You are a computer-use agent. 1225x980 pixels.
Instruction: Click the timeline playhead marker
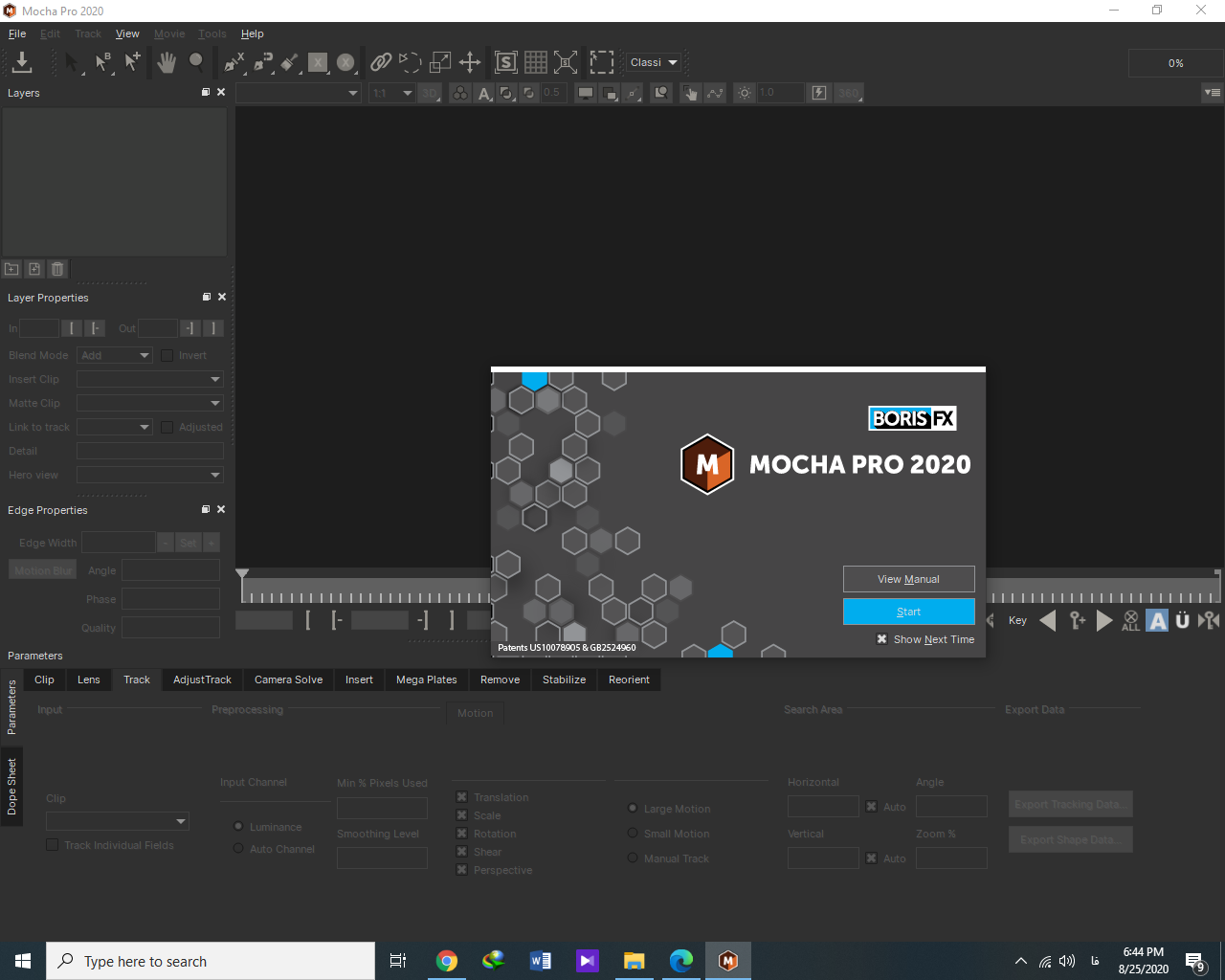[242, 574]
